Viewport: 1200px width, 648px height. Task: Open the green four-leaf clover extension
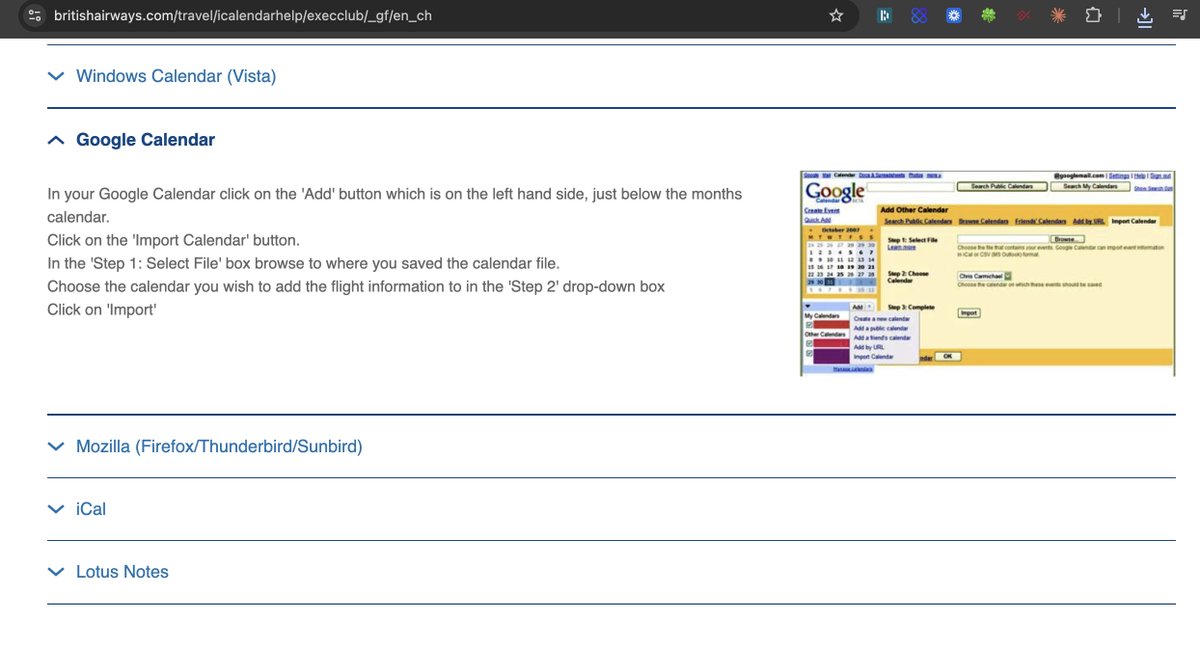[988, 16]
